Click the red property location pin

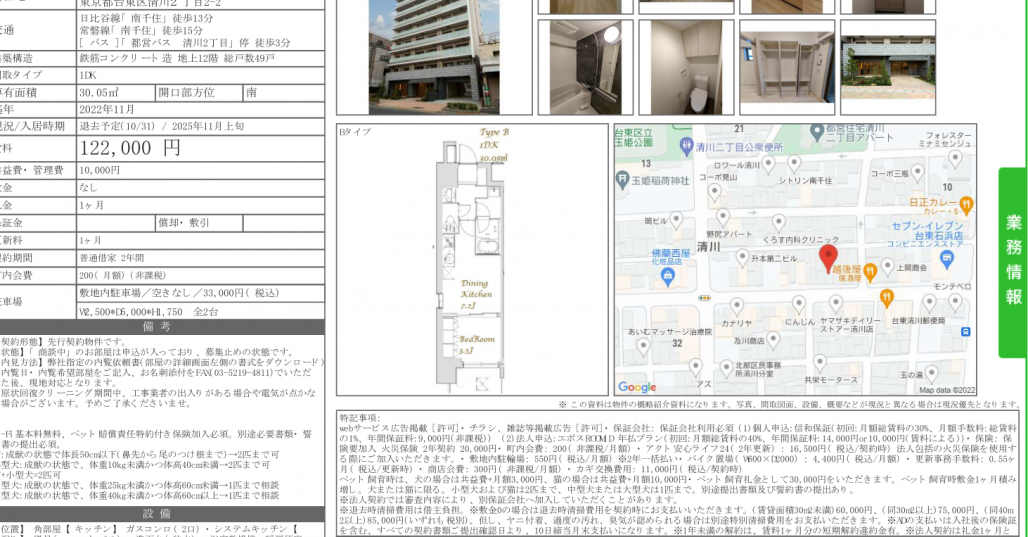pos(829,256)
